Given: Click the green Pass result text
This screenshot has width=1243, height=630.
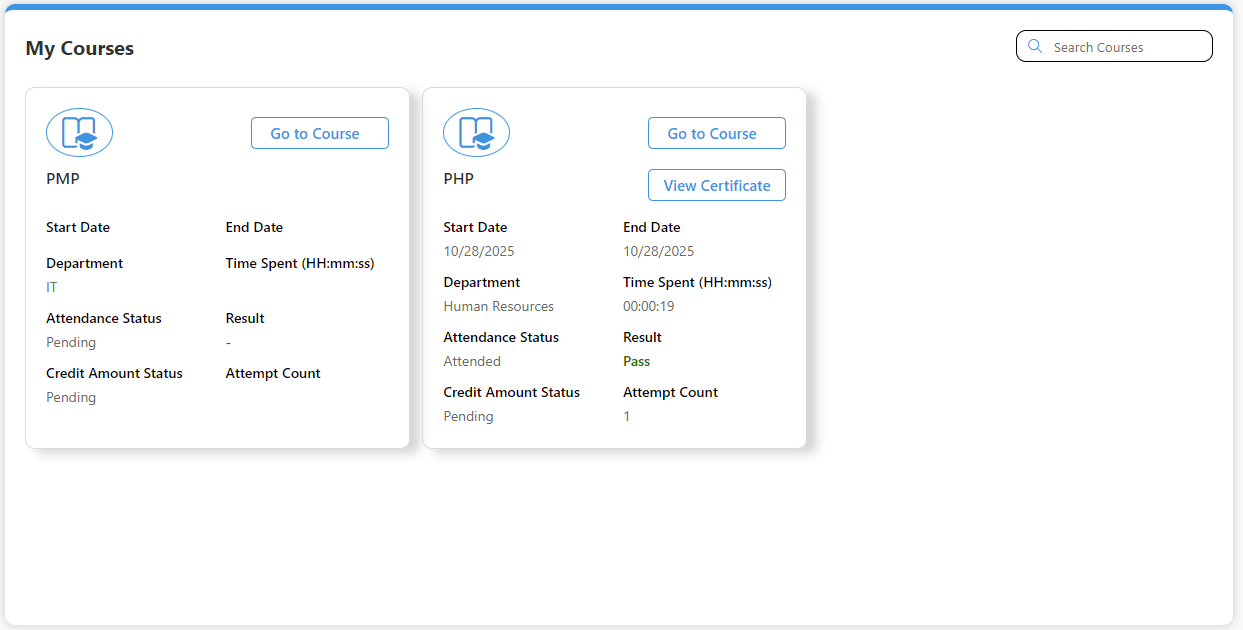Looking at the screenshot, I should tap(636, 361).
